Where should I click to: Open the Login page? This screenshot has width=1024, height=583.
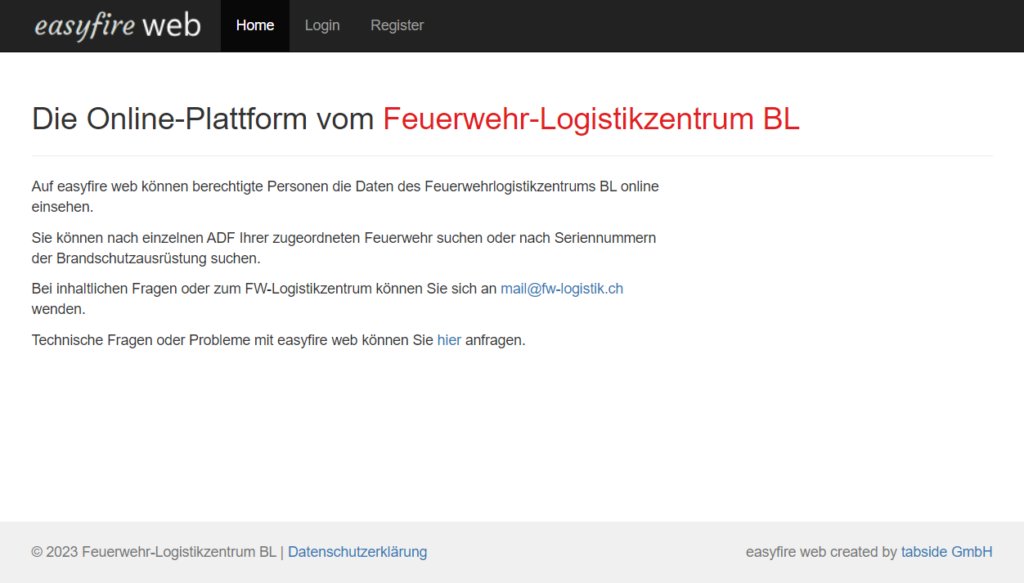322,25
